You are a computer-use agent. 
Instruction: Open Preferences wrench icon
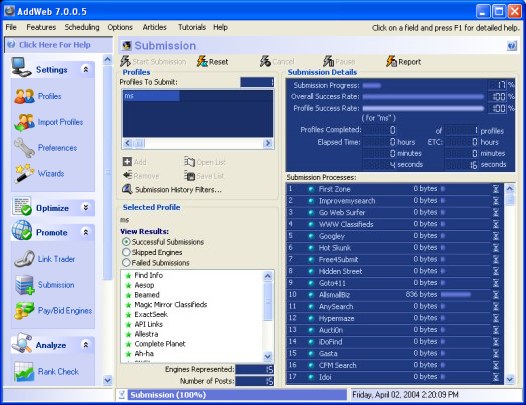click(24, 148)
